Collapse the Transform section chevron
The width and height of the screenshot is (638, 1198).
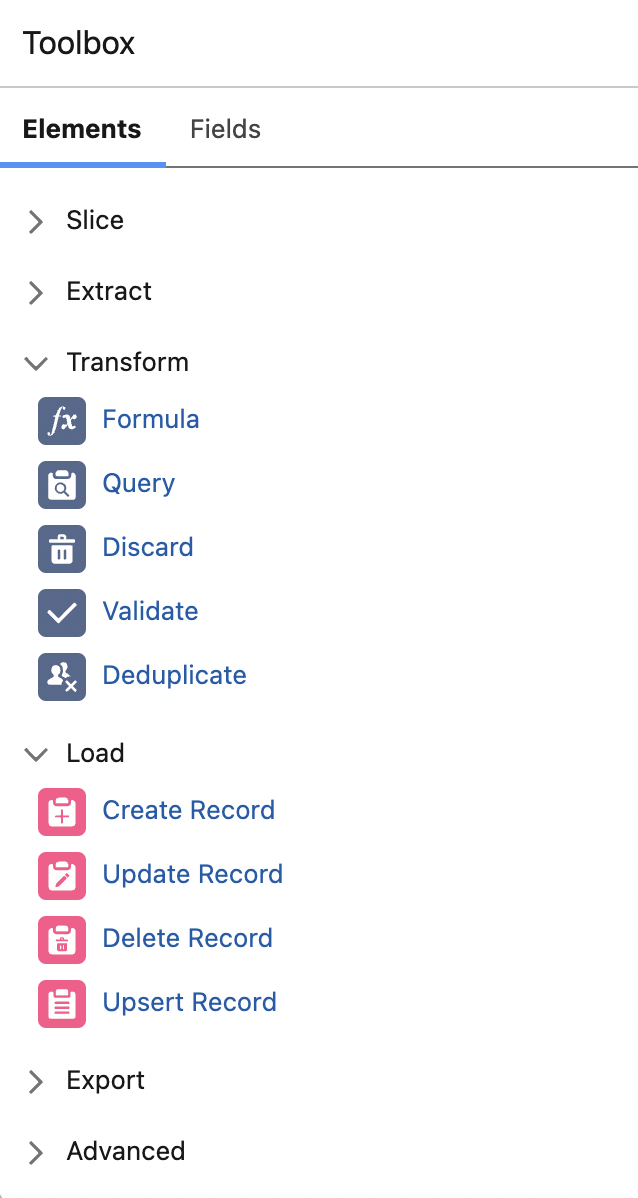coord(36,363)
